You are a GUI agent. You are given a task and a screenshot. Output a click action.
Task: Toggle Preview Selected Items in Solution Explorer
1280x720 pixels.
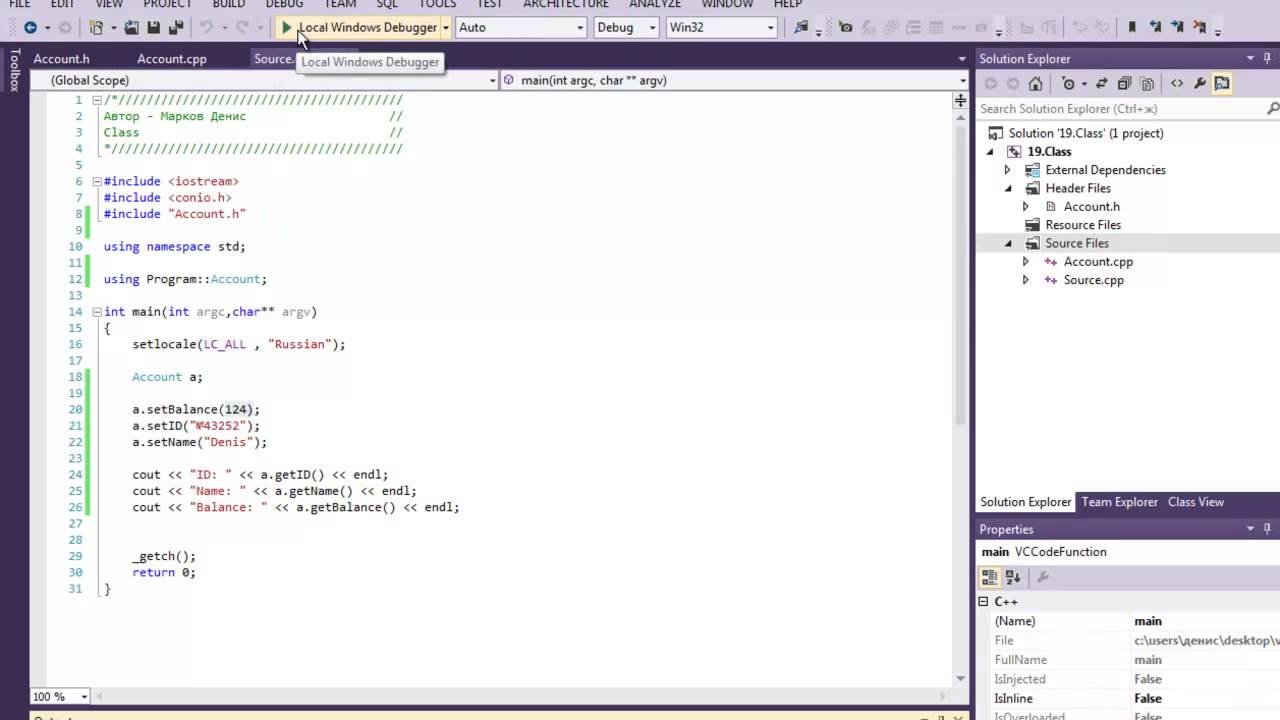click(1222, 84)
